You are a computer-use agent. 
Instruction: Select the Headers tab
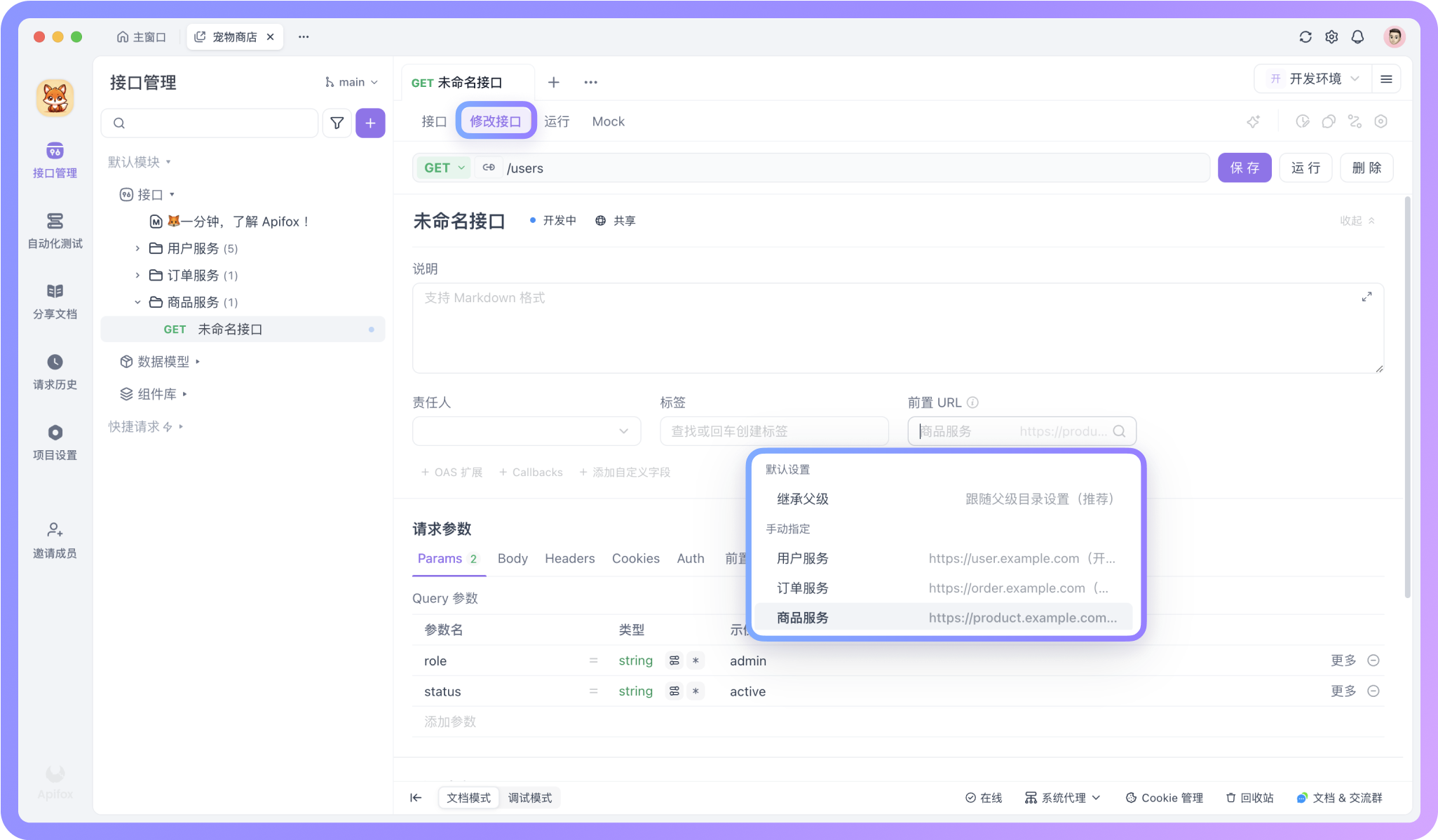pyautogui.click(x=569, y=559)
